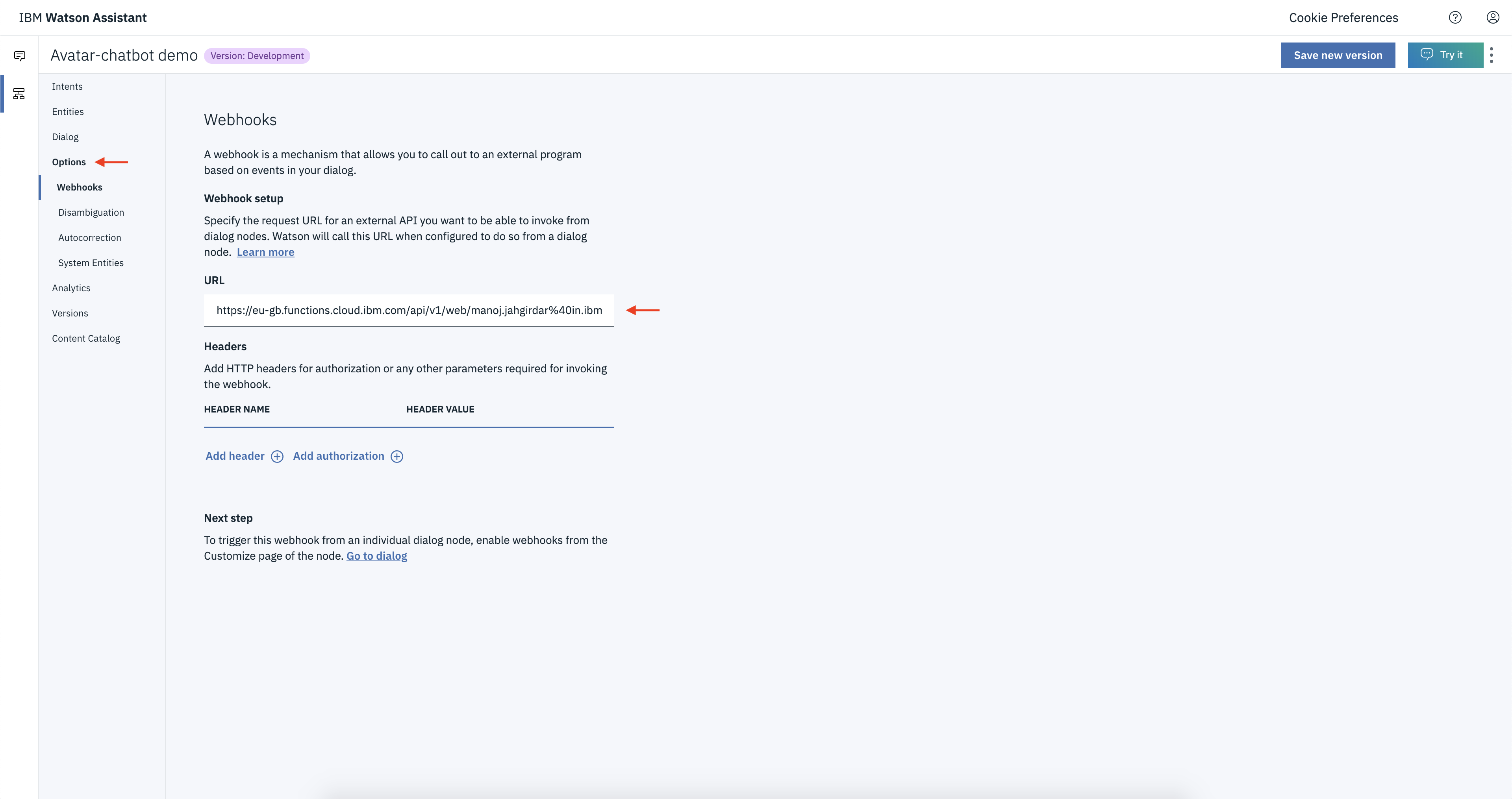This screenshot has height=799, width=1512.
Task: Open the Skills icon in left rail
Action: click(19, 94)
